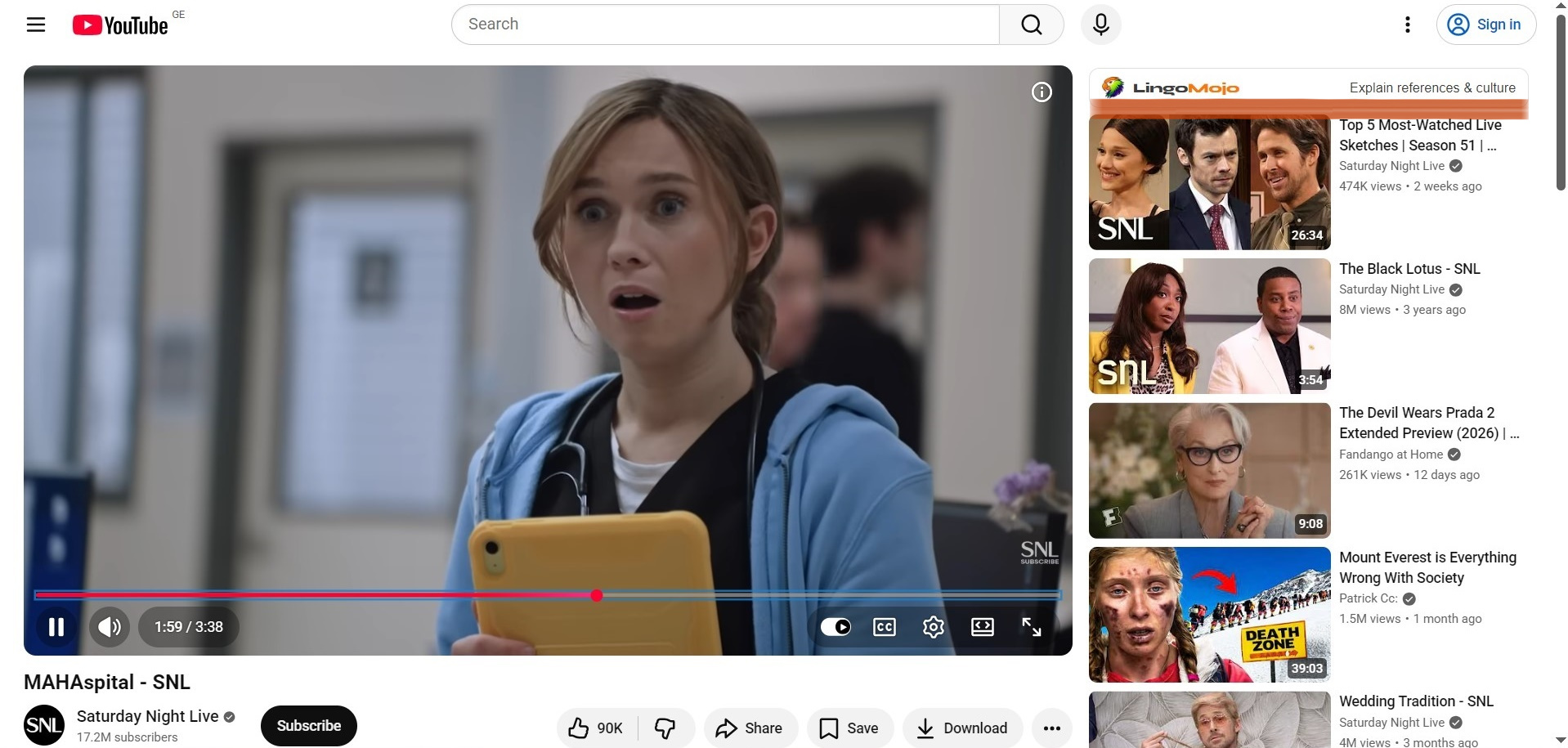
Task: Click the Share button
Action: [x=750, y=728]
